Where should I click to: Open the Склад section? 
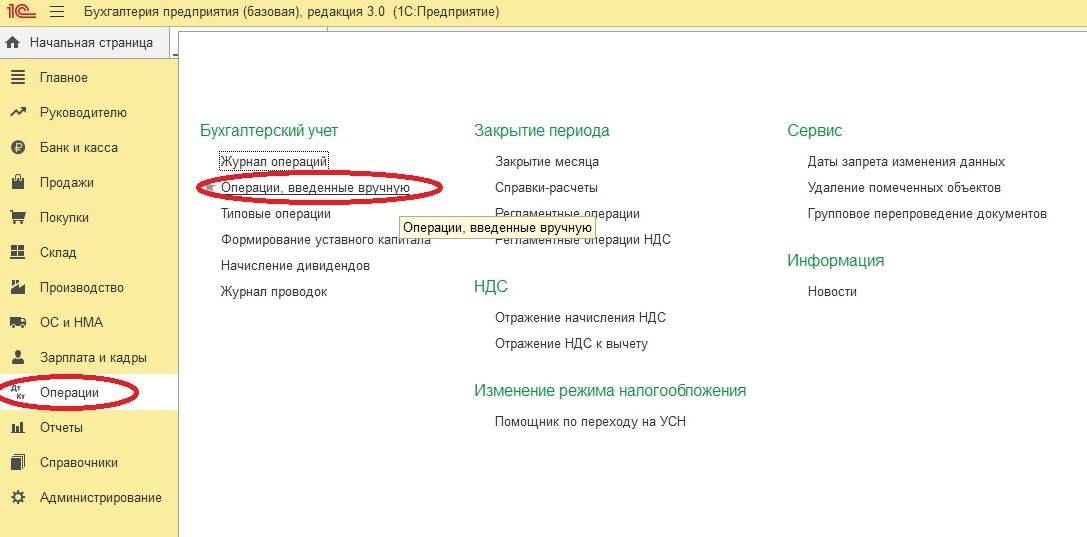[58, 253]
